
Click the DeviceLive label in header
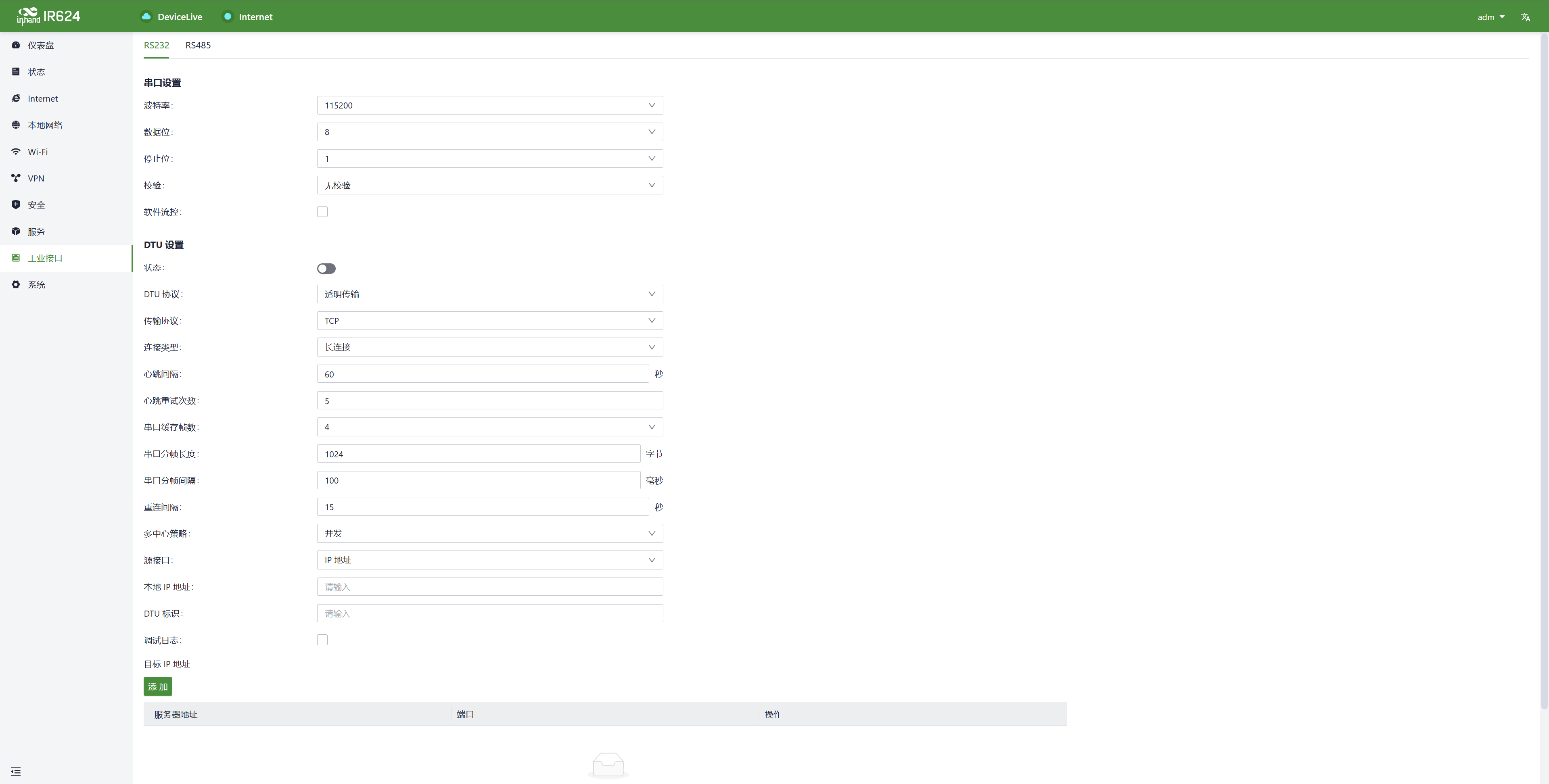(180, 17)
